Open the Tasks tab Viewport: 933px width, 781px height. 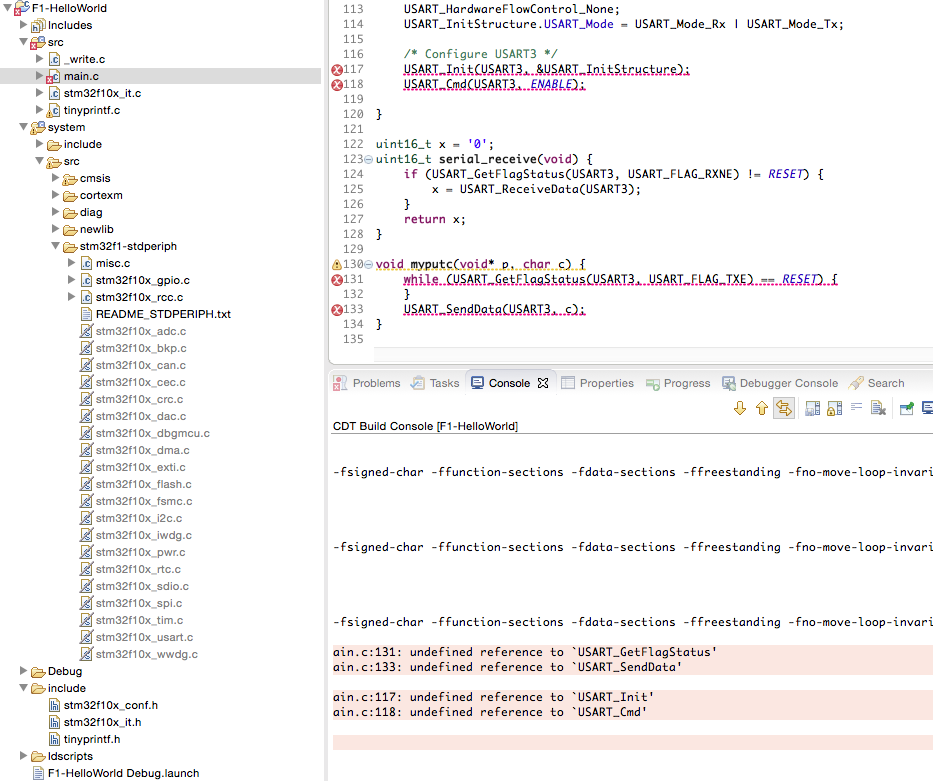[435, 383]
